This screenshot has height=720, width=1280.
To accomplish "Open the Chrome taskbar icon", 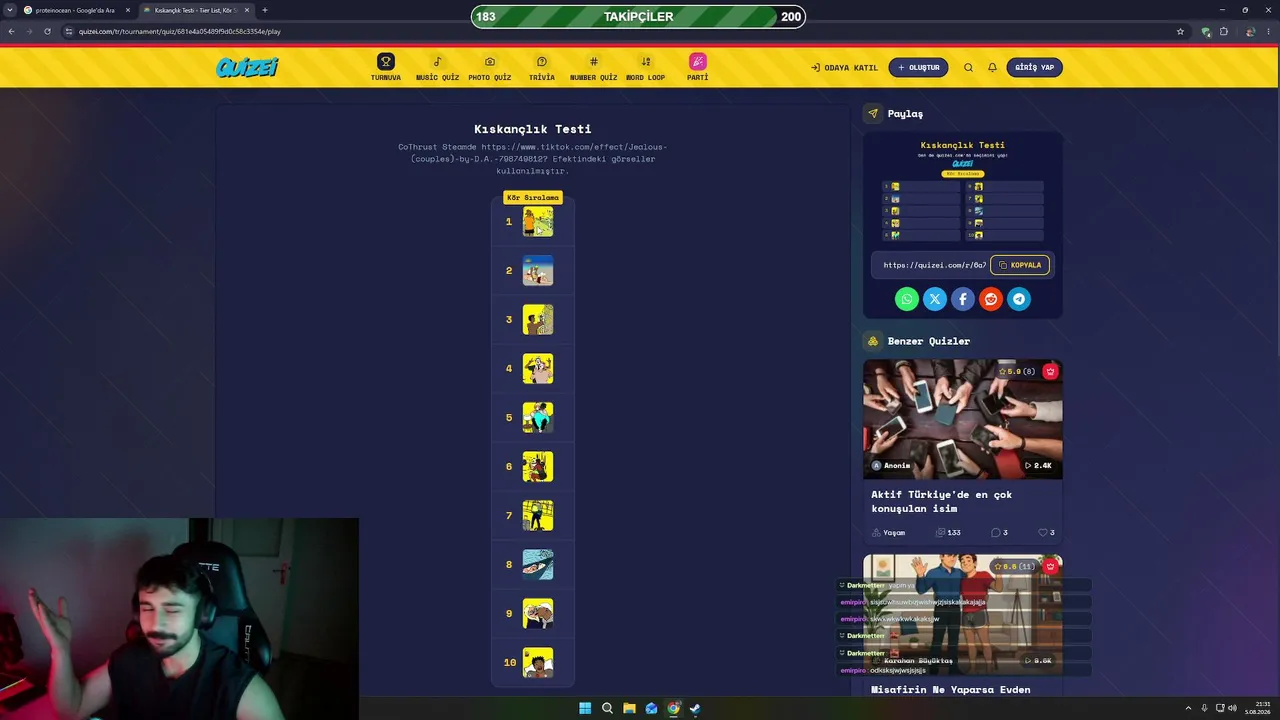I will (673, 708).
